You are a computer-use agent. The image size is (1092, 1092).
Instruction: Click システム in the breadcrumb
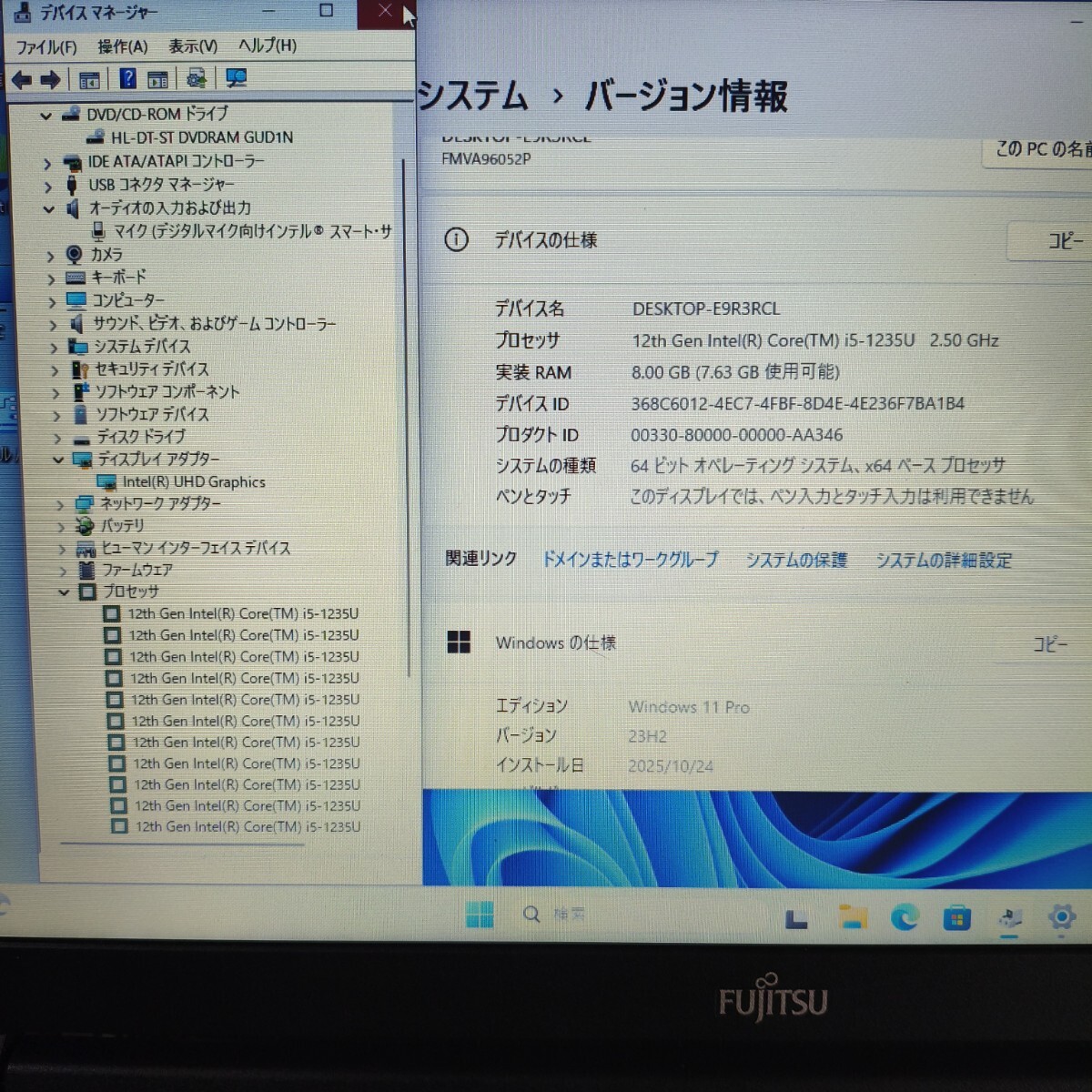click(473, 96)
